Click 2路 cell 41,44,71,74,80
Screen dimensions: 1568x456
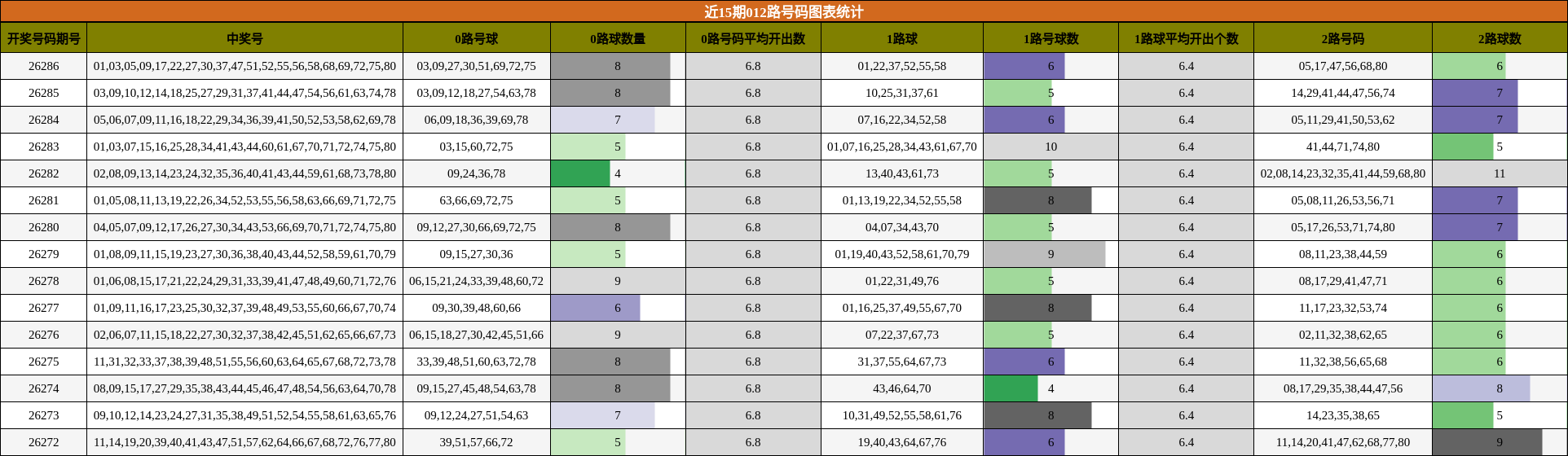tap(1343, 147)
